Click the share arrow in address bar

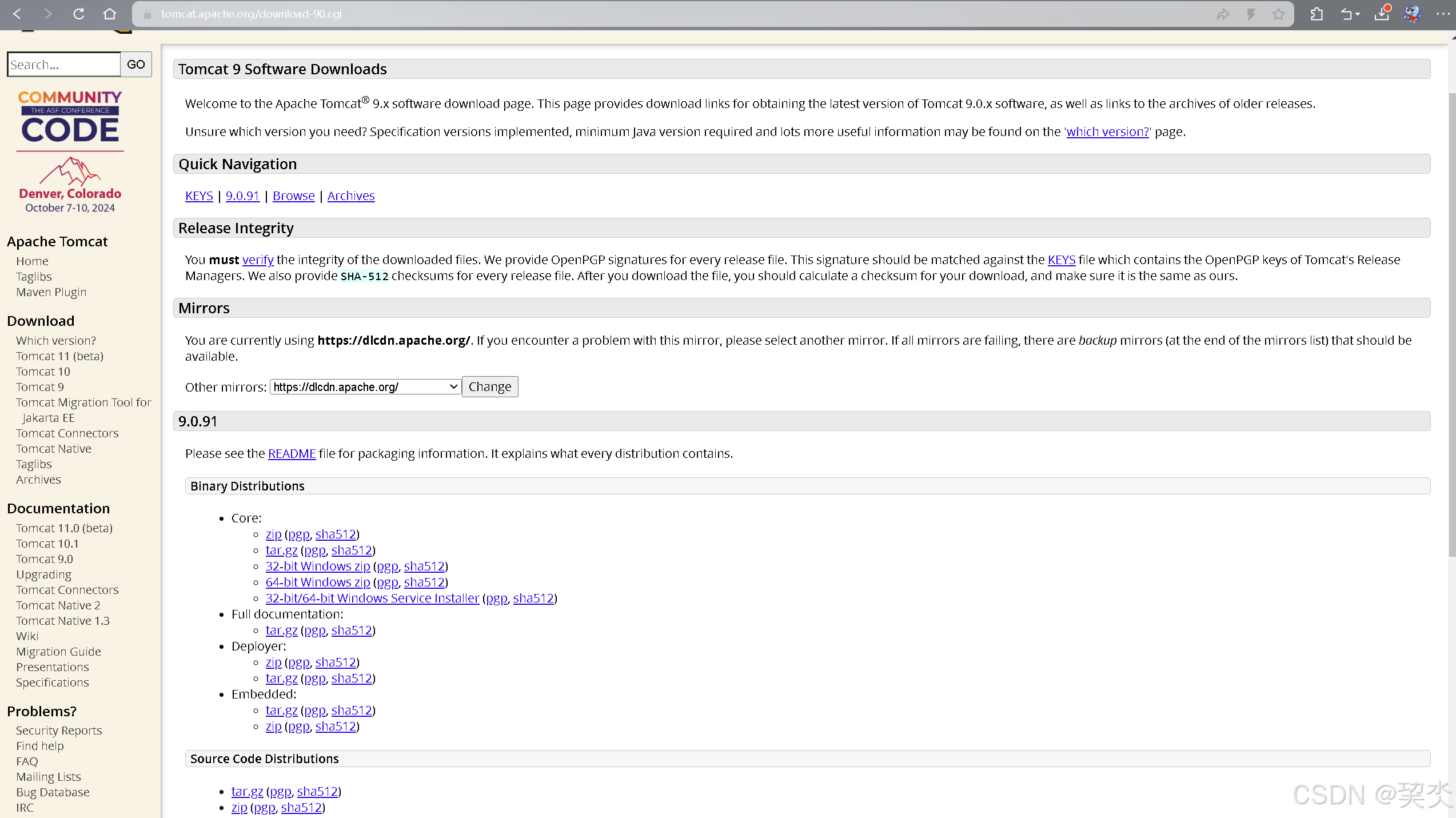tap(1222, 14)
